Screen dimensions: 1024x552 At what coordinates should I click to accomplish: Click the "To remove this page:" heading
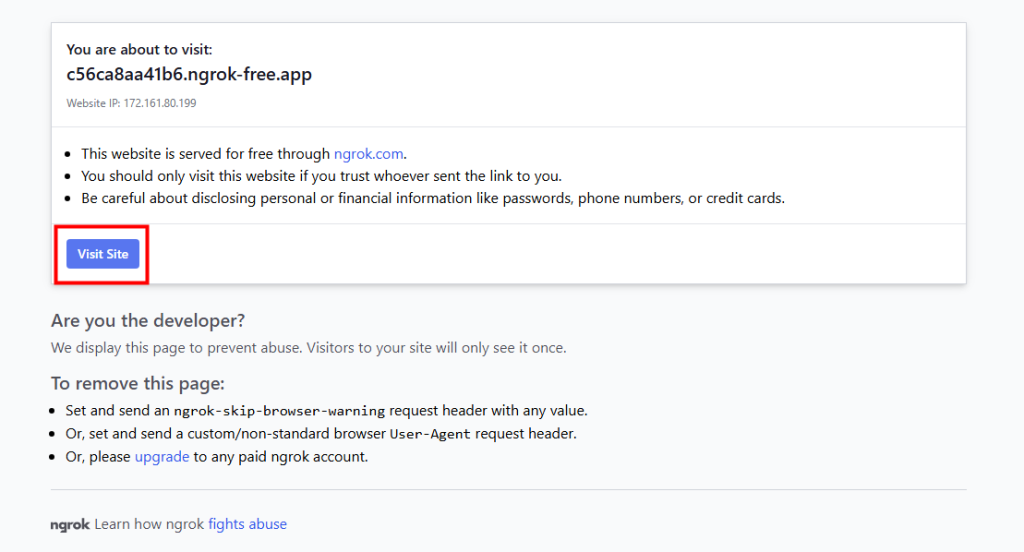point(138,384)
